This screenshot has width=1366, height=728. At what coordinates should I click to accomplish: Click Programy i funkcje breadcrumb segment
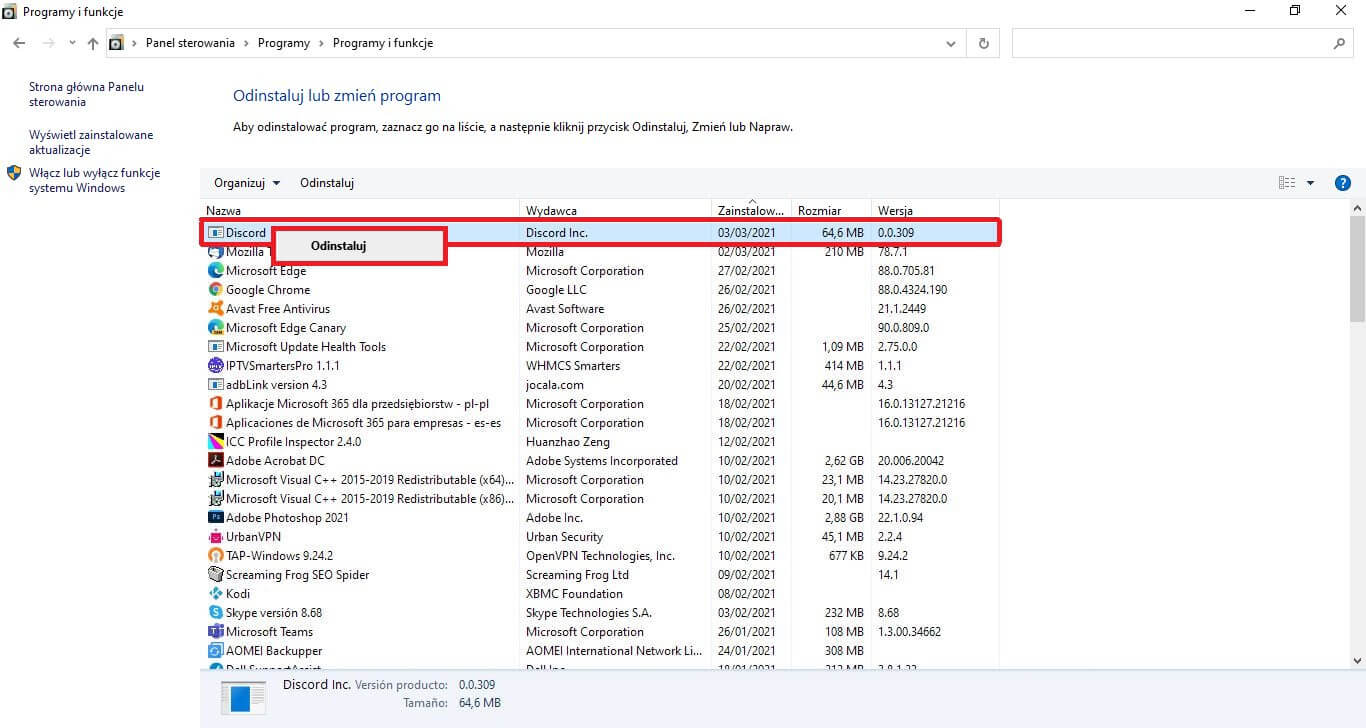click(383, 44)
